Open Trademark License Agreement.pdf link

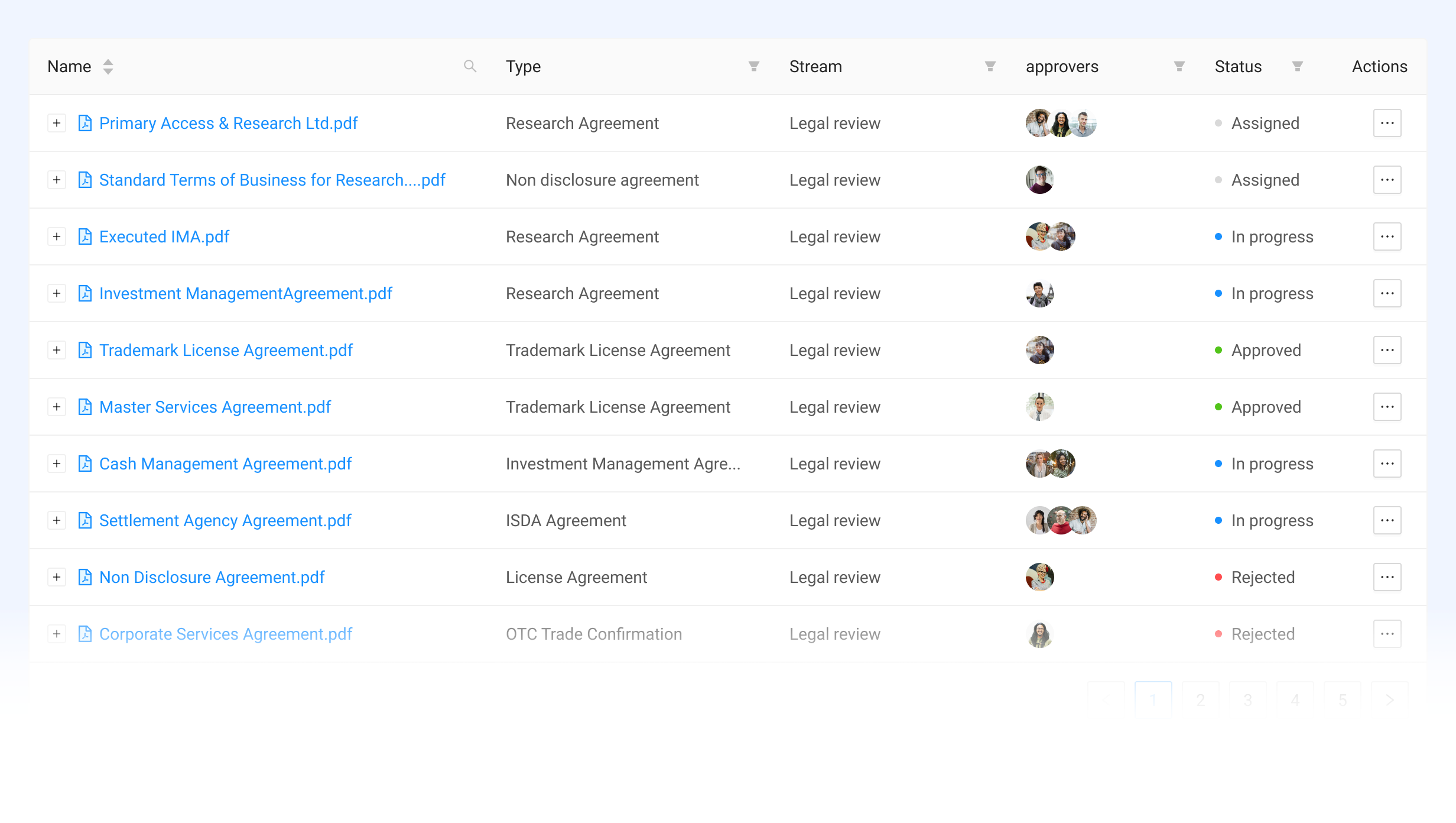[x=226, y=350]
